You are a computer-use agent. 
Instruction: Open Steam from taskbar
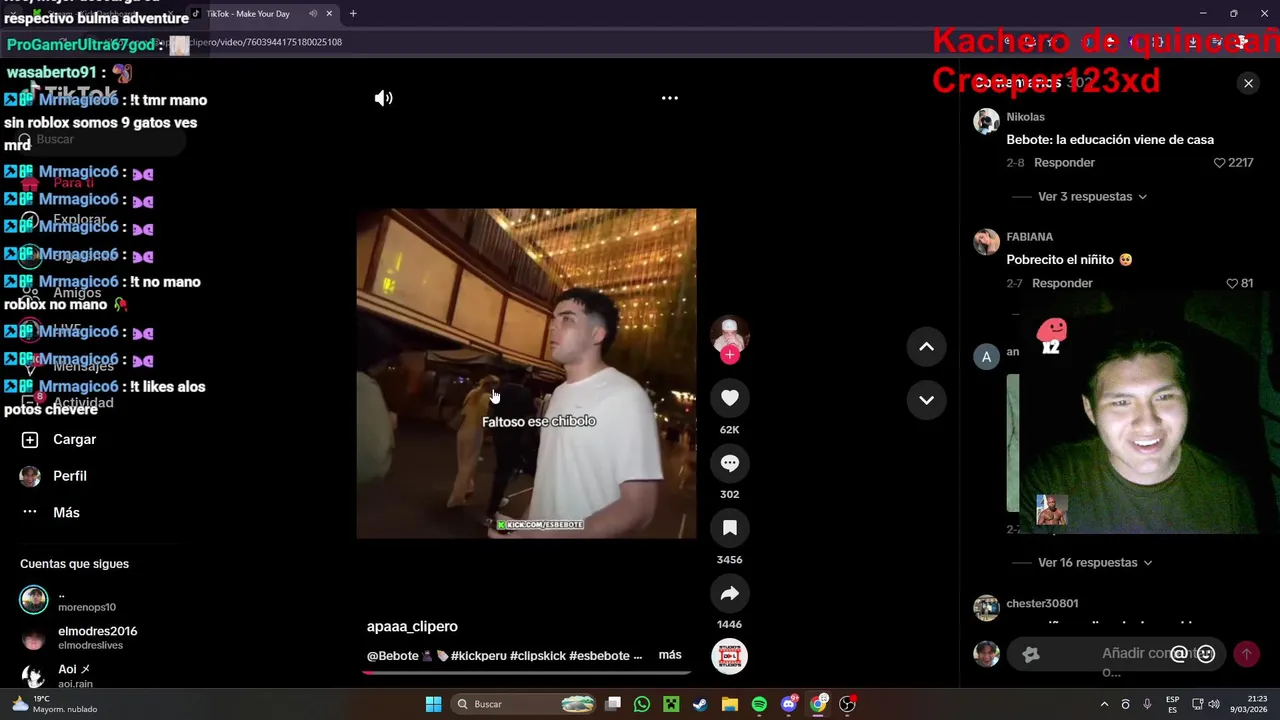pyautogui.click(x=700, y=704)
